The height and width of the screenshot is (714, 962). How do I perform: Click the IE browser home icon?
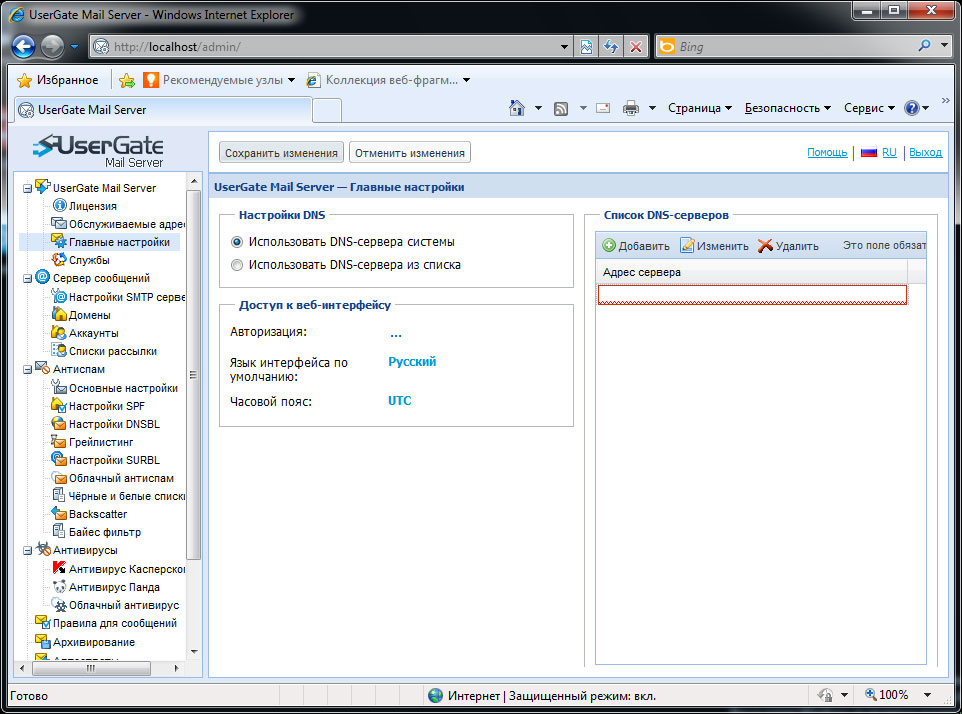click(517, 108)
